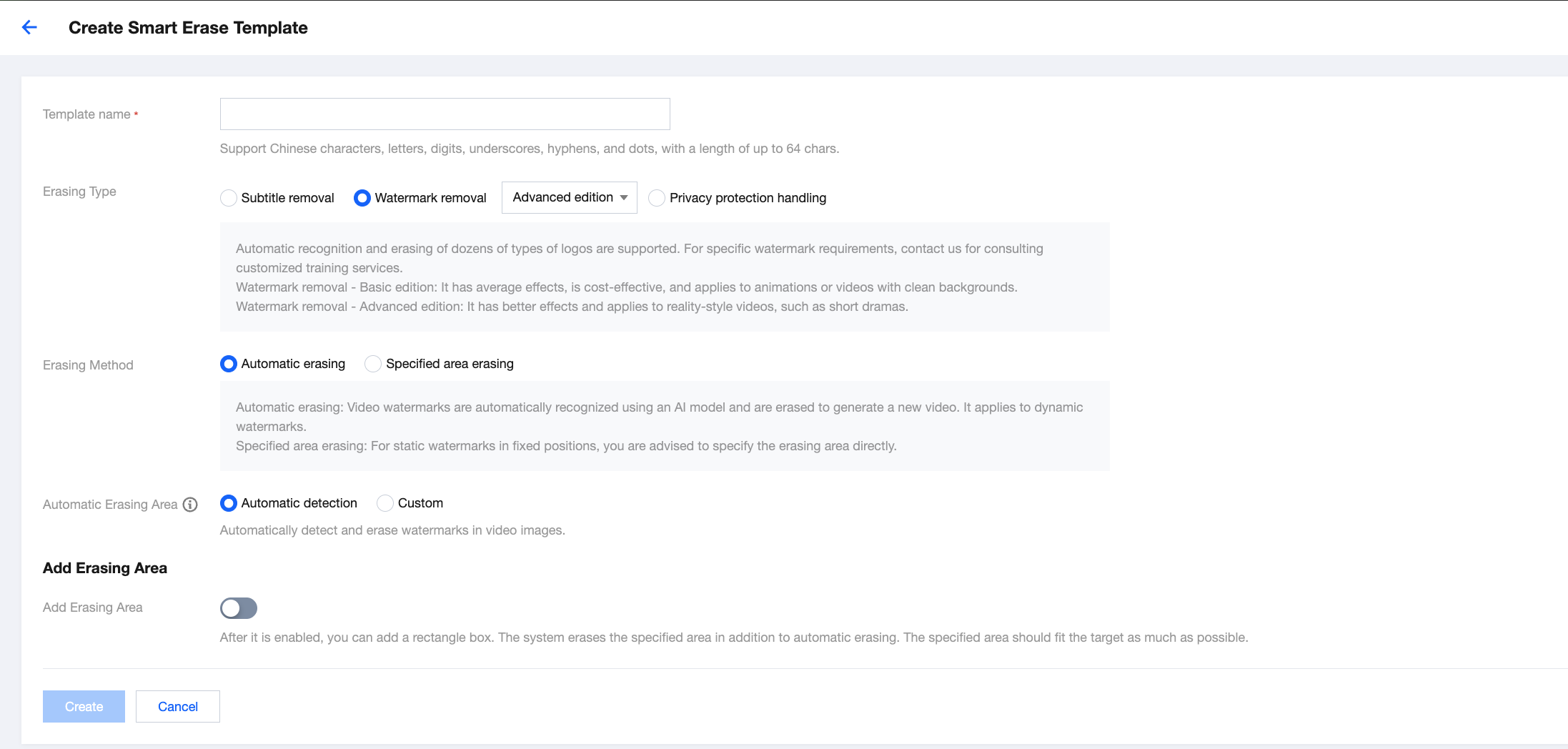Click the Erasing Method label
Viewport: 1568px width, 749px height.
point(88,365)
